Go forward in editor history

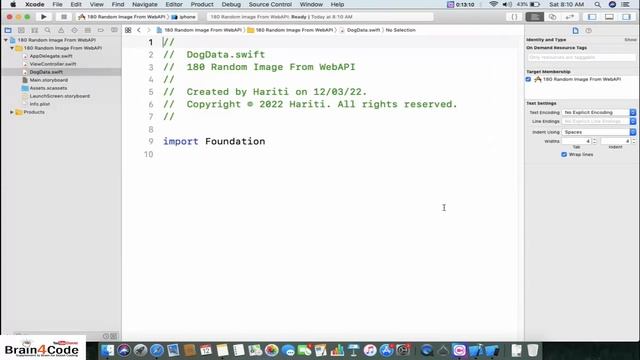(149, 30)
